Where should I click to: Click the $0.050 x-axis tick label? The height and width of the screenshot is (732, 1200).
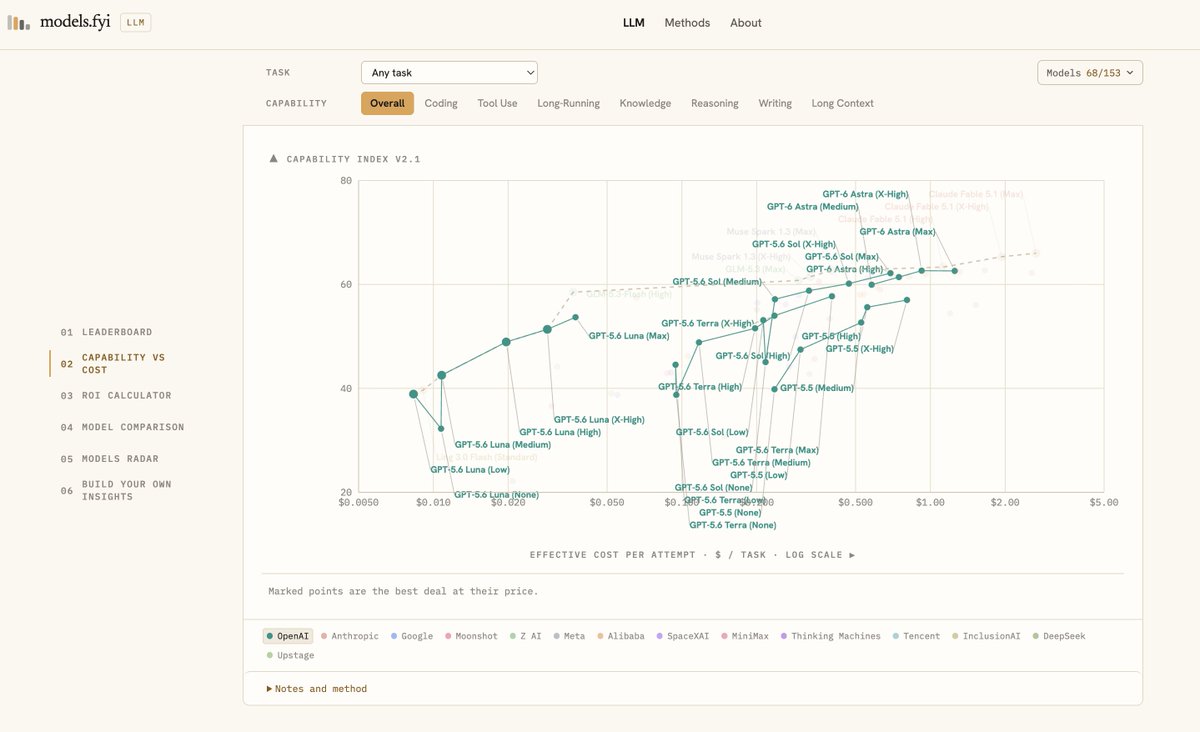click(607, 502)
